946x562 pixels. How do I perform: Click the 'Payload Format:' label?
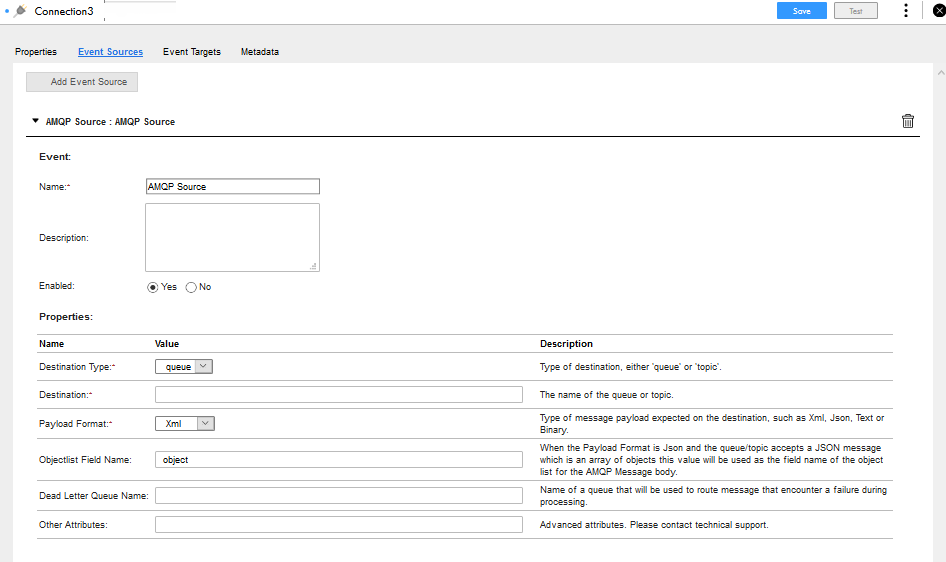pyautogui.click(x=75, y=424)
